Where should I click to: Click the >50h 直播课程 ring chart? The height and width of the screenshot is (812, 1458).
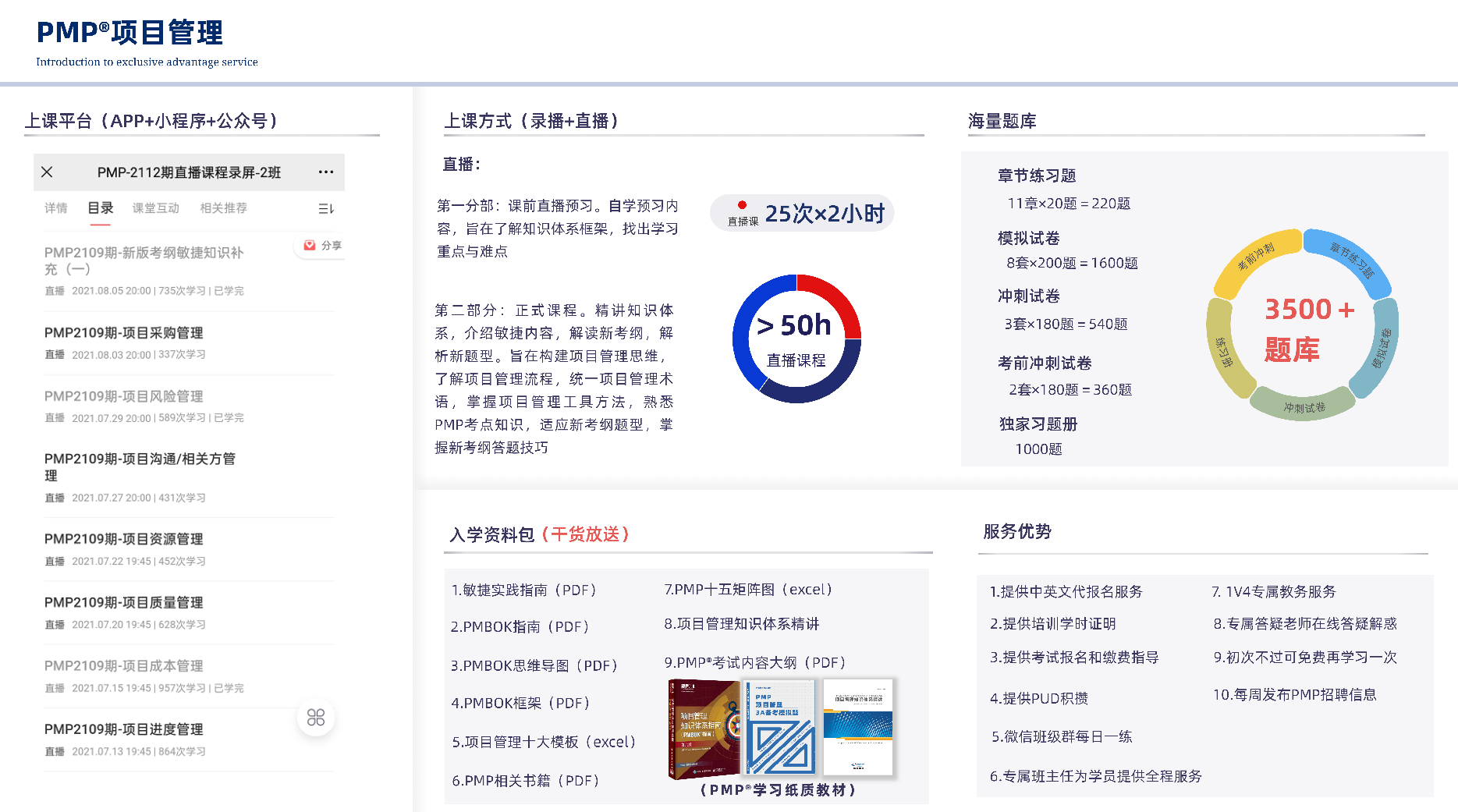[x=796, y=339]
